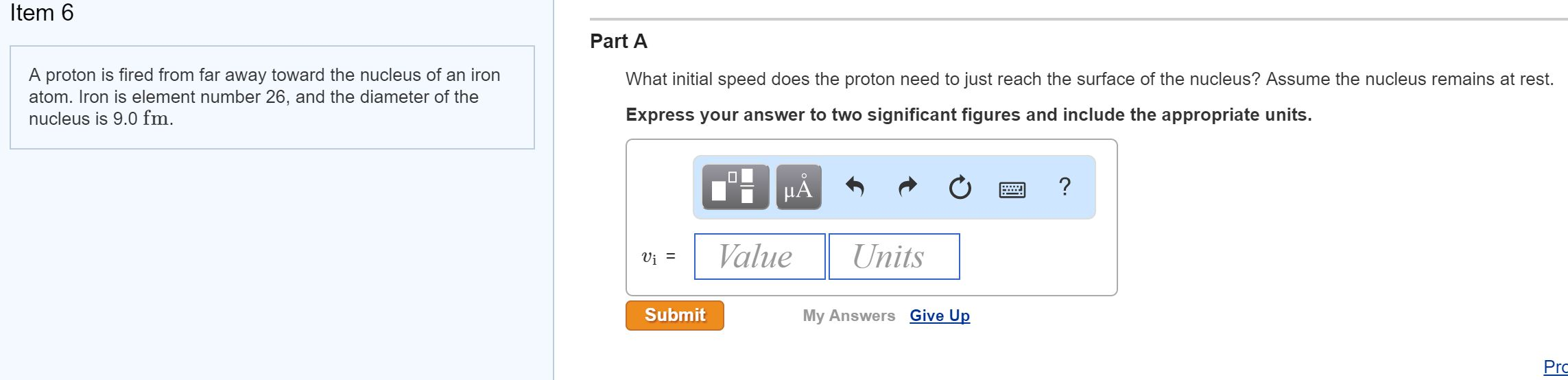
Task: Show keyboard shortcuts icon
Action: click(1012, 189)
